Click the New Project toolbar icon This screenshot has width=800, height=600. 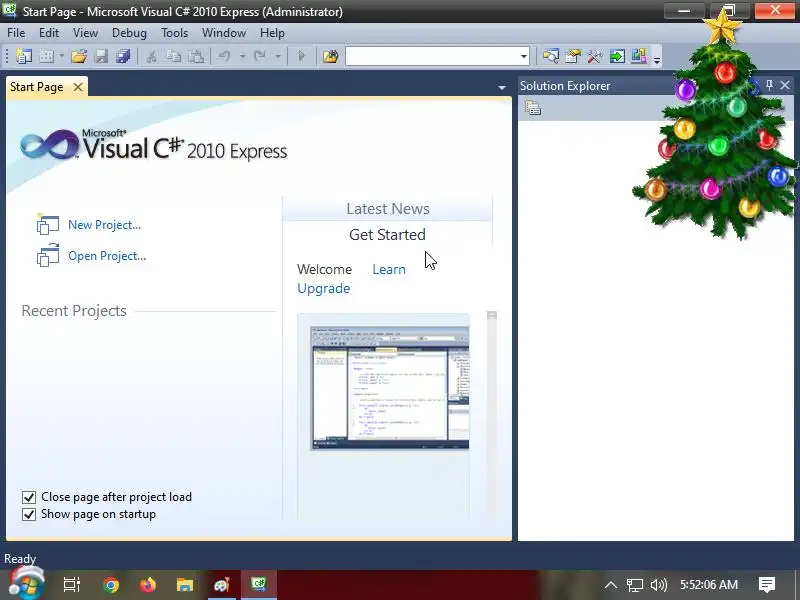coord(23,56)
